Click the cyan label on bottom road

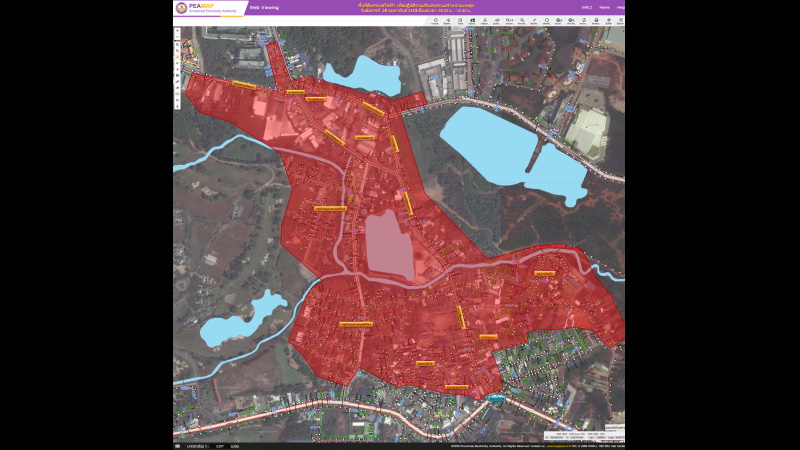(496, 398)
